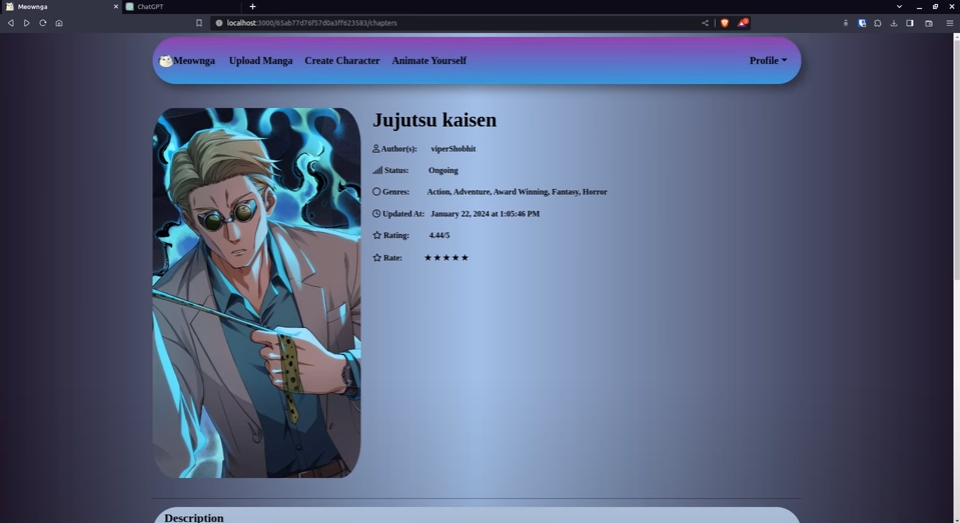Click the browser home icon
Image resolution: width=960 pixels, height=523 pixels.
(x=59, y=23)
